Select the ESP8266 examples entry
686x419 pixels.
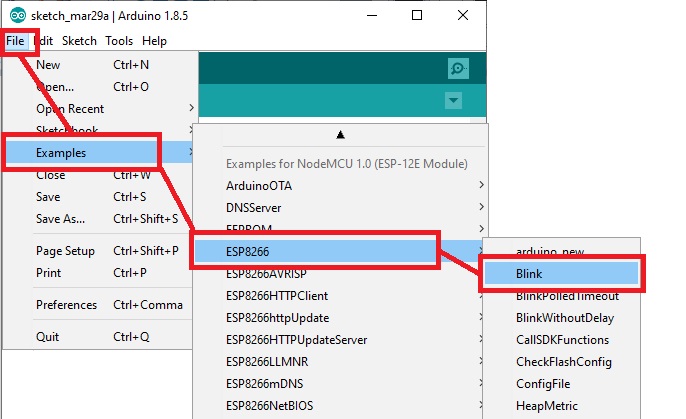[340, 251]
